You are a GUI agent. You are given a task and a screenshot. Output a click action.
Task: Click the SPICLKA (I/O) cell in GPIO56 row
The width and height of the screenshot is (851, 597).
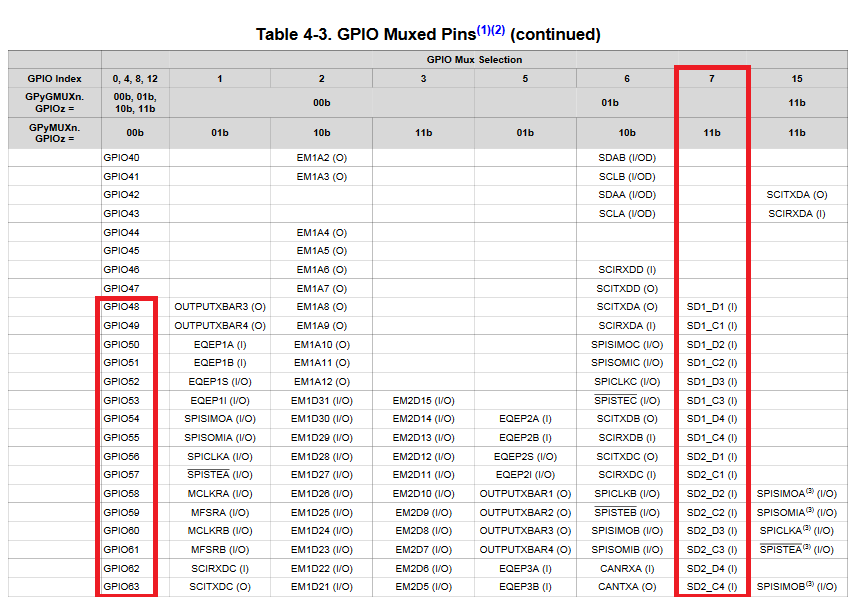tap(220, 456)
